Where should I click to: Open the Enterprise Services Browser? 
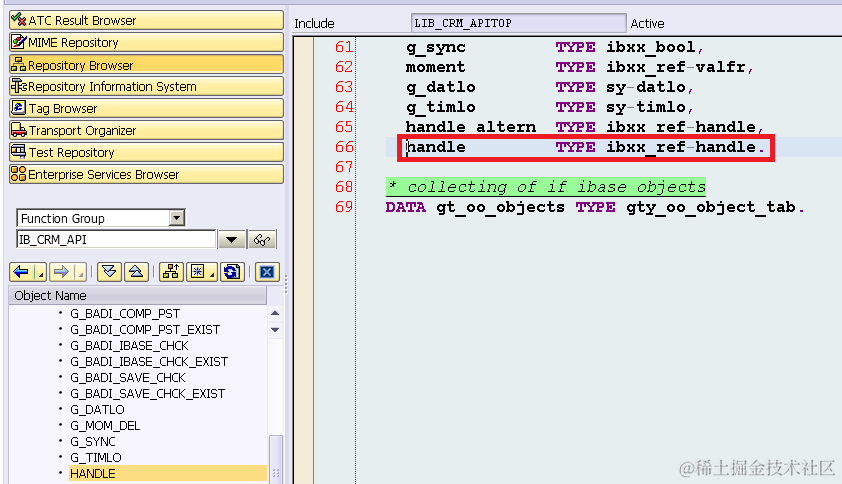(x=146, y=175)
